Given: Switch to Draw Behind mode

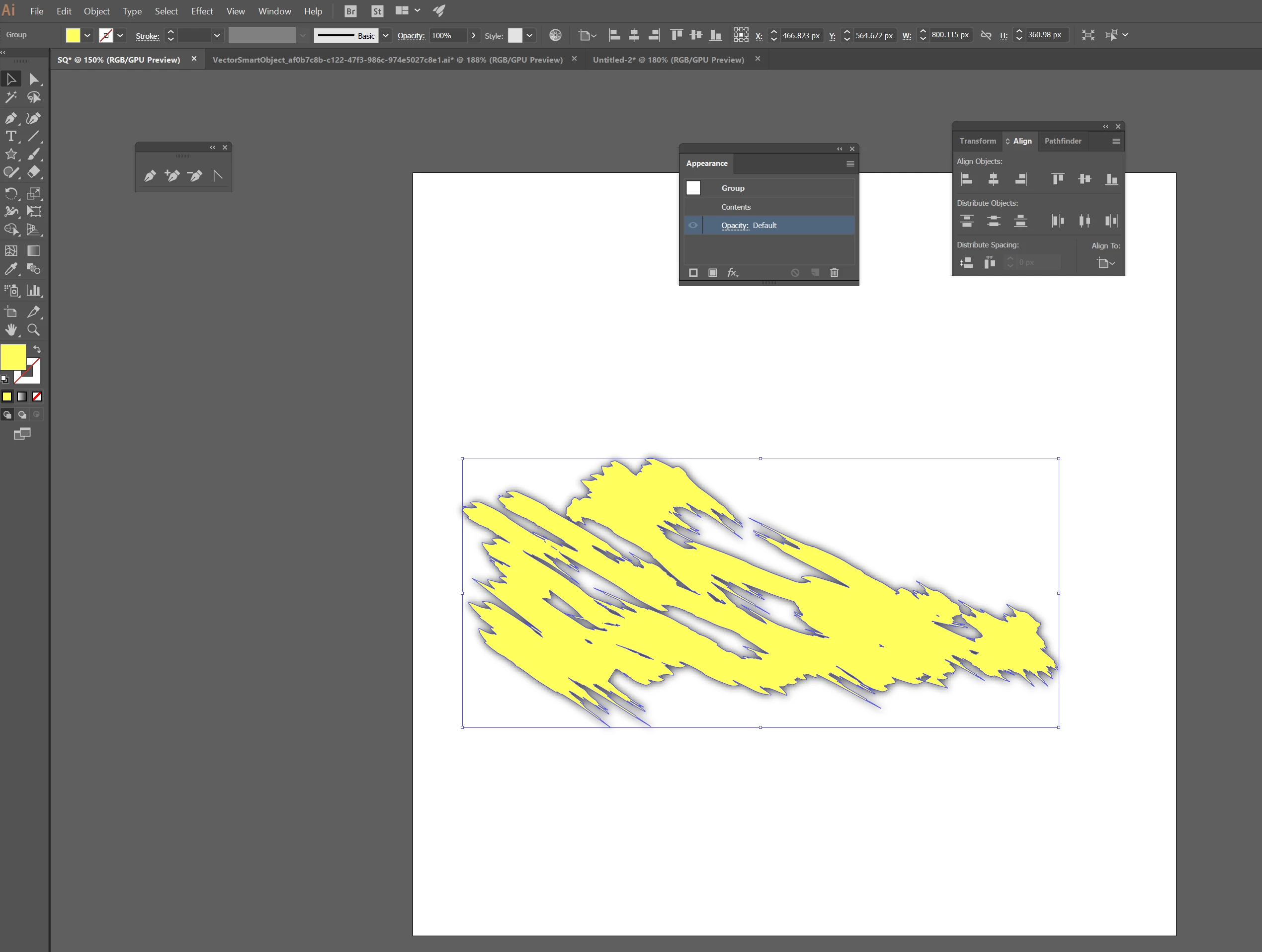Looking at the screenshot, I should 22,415.
